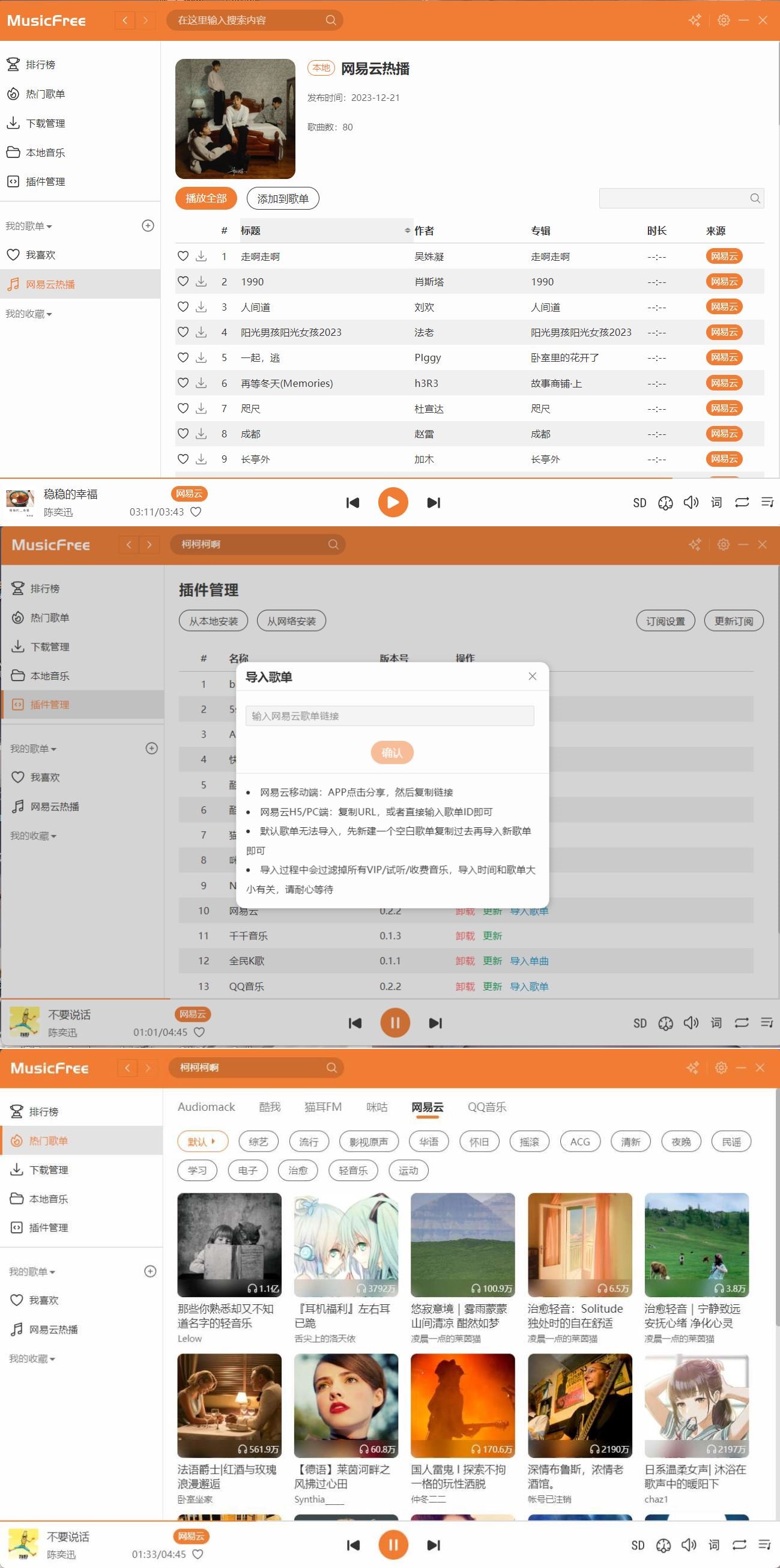The width and height of the screenshot is (780, 1568).
Task: Skip to next track in the top player
Action: [433, 502]
